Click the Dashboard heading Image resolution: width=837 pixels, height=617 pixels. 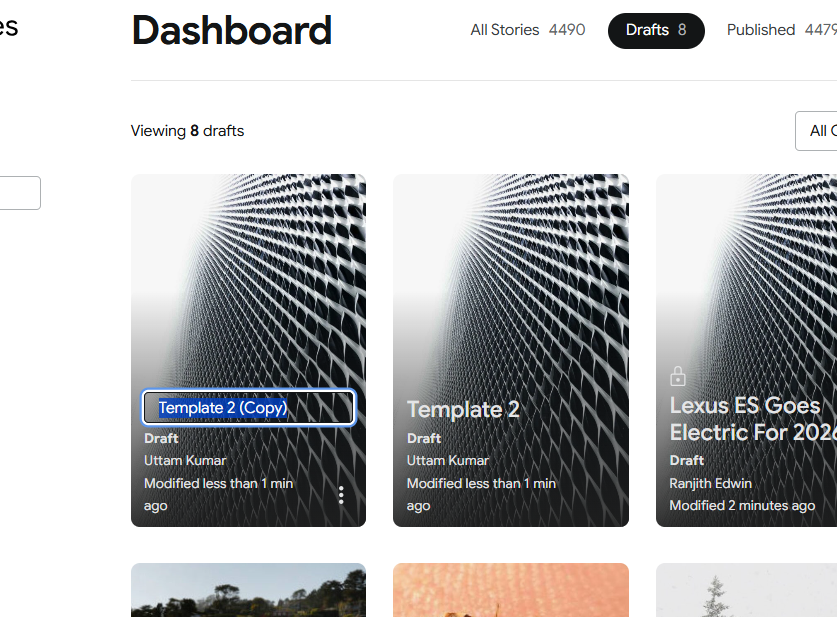point(232,30)
